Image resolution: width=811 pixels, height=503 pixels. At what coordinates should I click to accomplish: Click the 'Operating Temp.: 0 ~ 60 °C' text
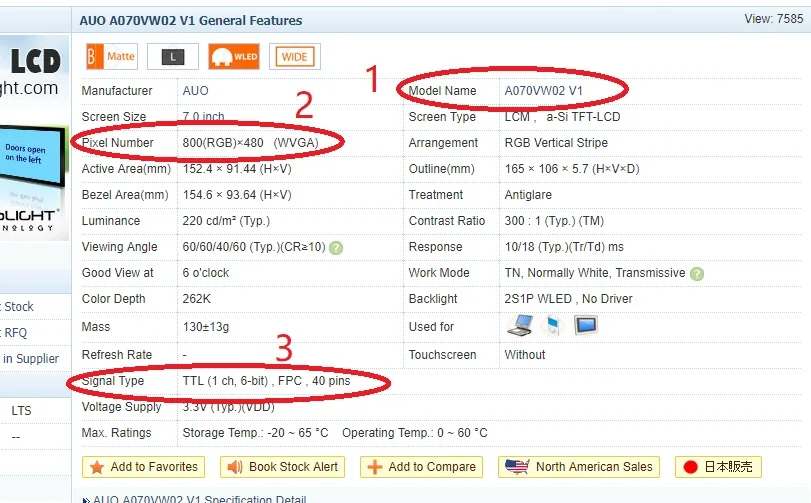tap(415, 433)
